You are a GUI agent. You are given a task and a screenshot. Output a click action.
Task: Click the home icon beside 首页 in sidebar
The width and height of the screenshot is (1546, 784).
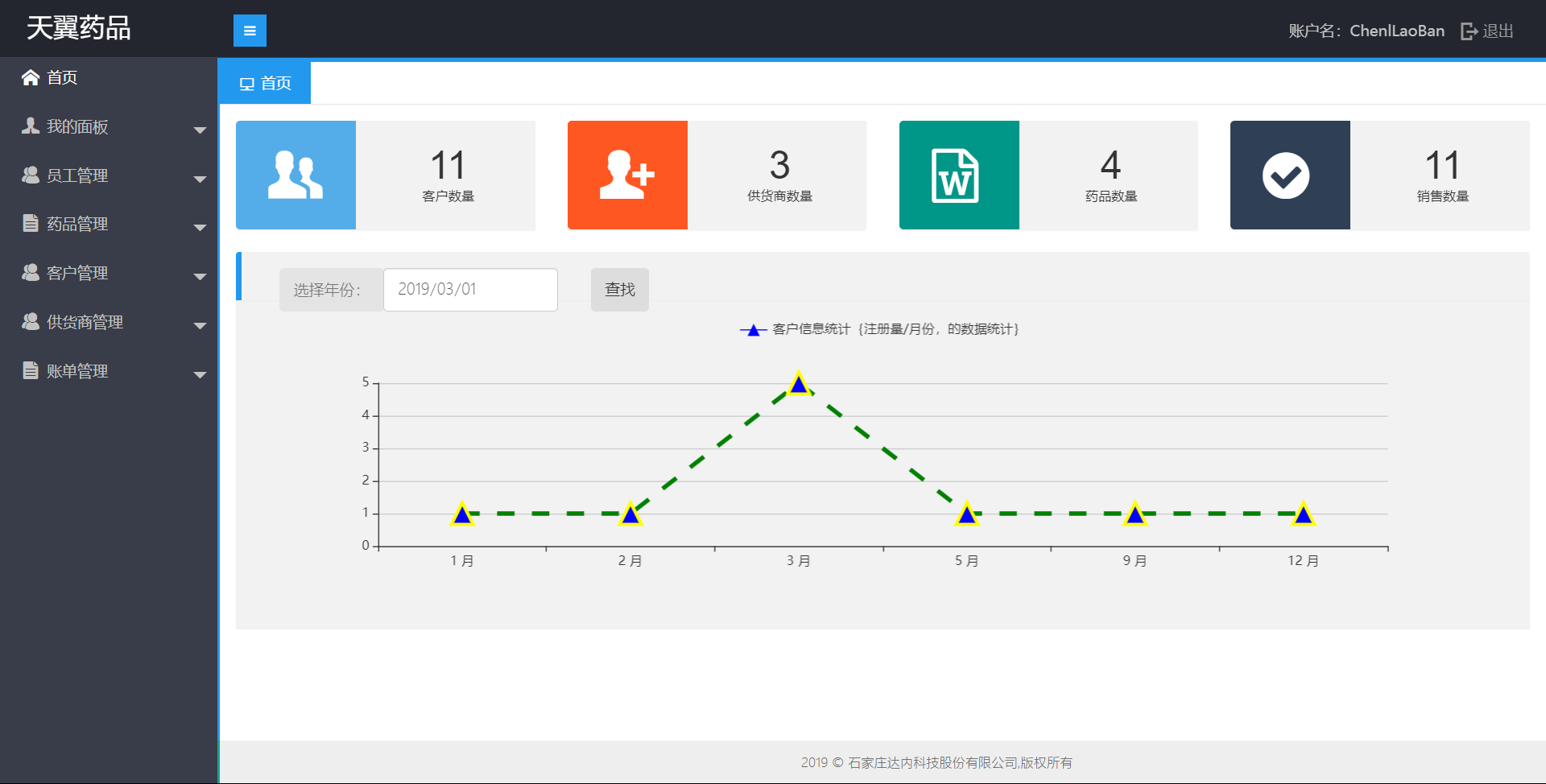click(31, 77)
